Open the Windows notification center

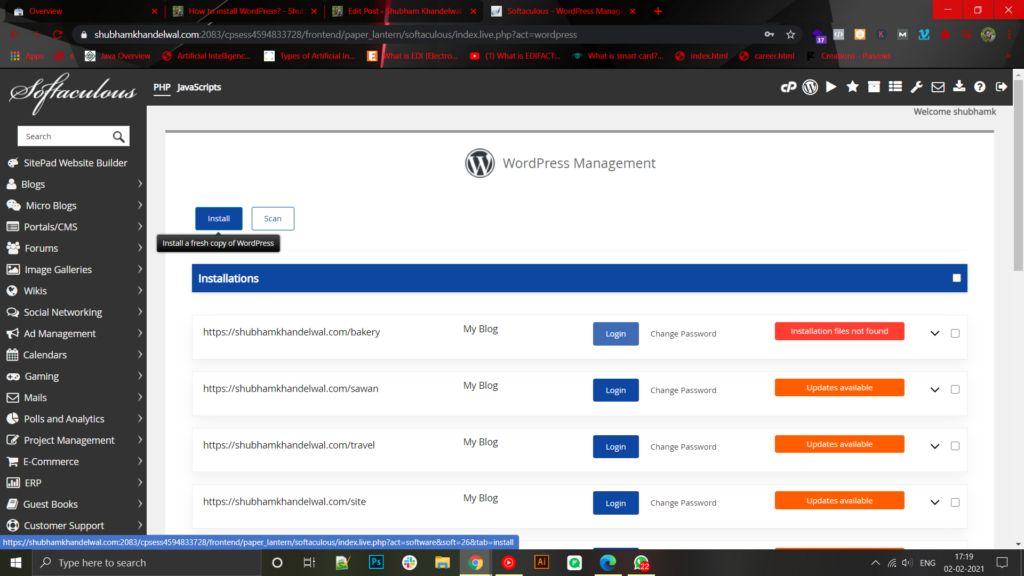(x=1002, y=562)
